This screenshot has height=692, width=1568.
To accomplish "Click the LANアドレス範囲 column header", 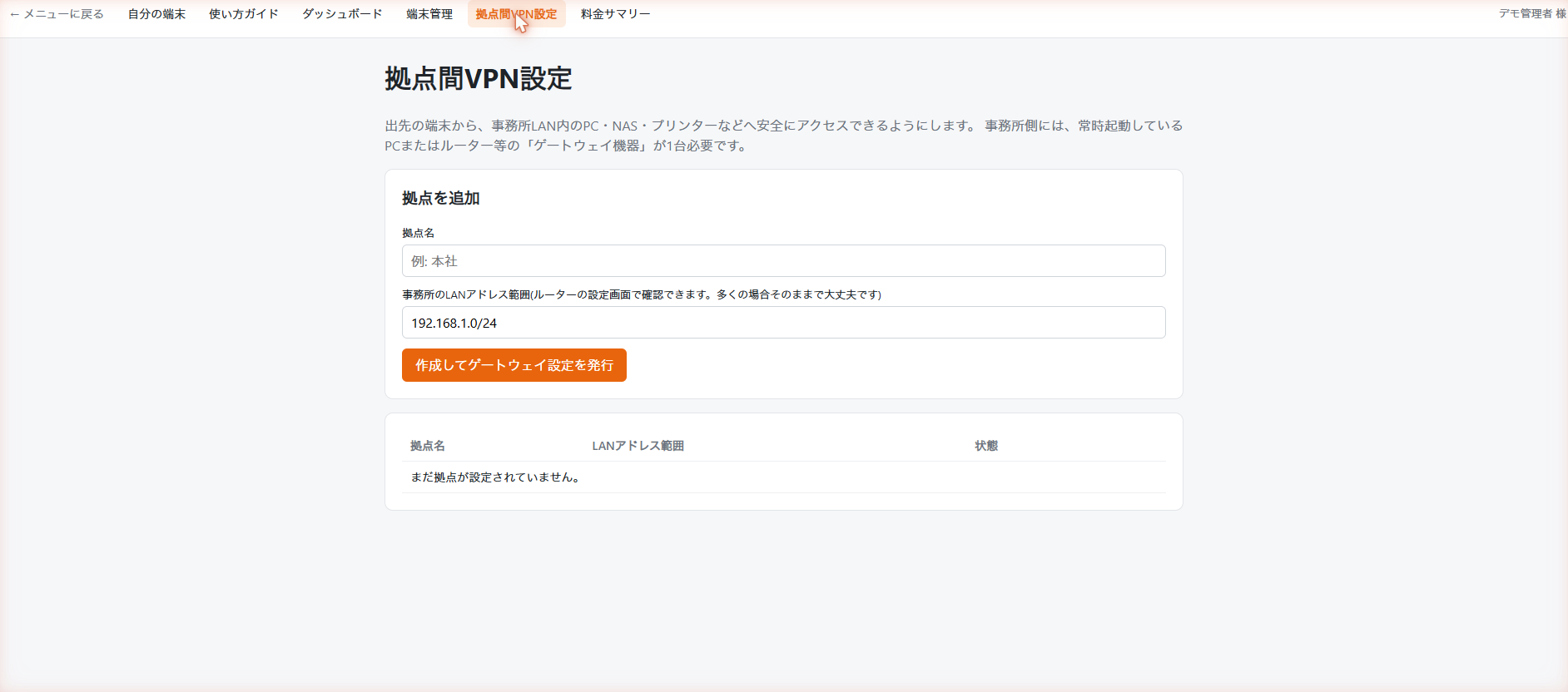I will click(x=638, y=446).
